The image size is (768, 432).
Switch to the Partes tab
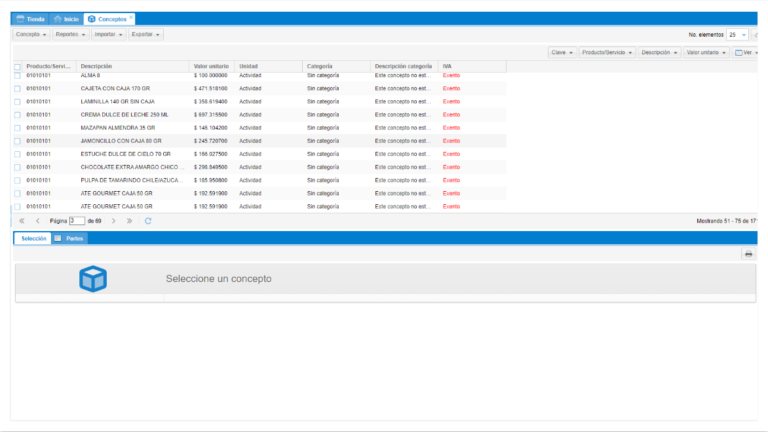[x=69, y=238]
